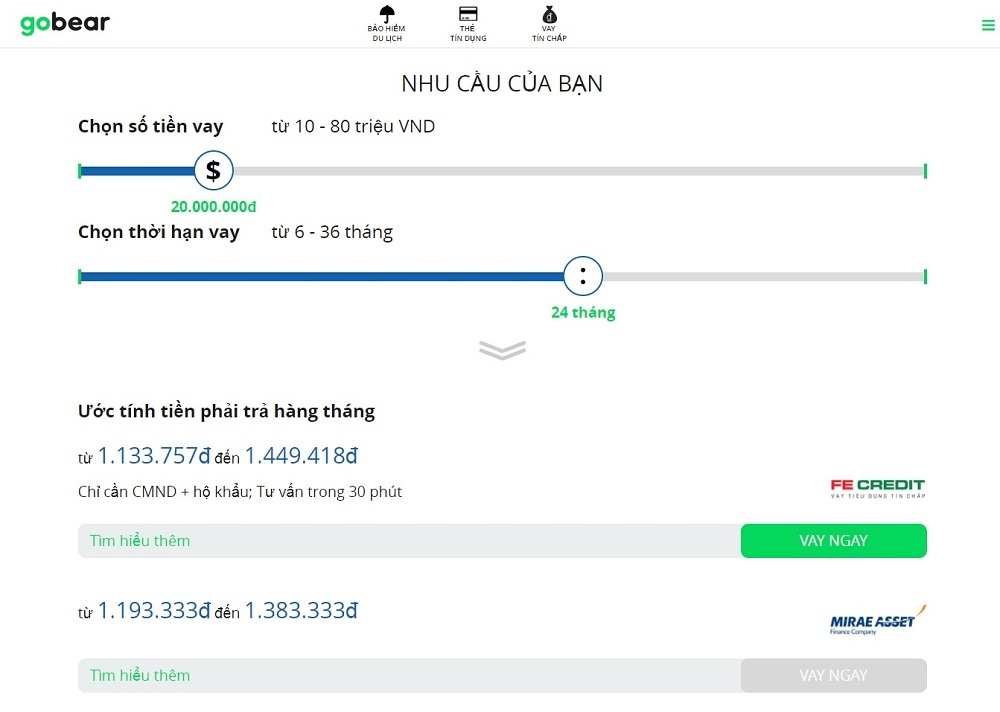Click the Thẻ tín dụng credit card icon
Screen dimensions: 1000x712
pyautogui.click(x=467, y=16)
